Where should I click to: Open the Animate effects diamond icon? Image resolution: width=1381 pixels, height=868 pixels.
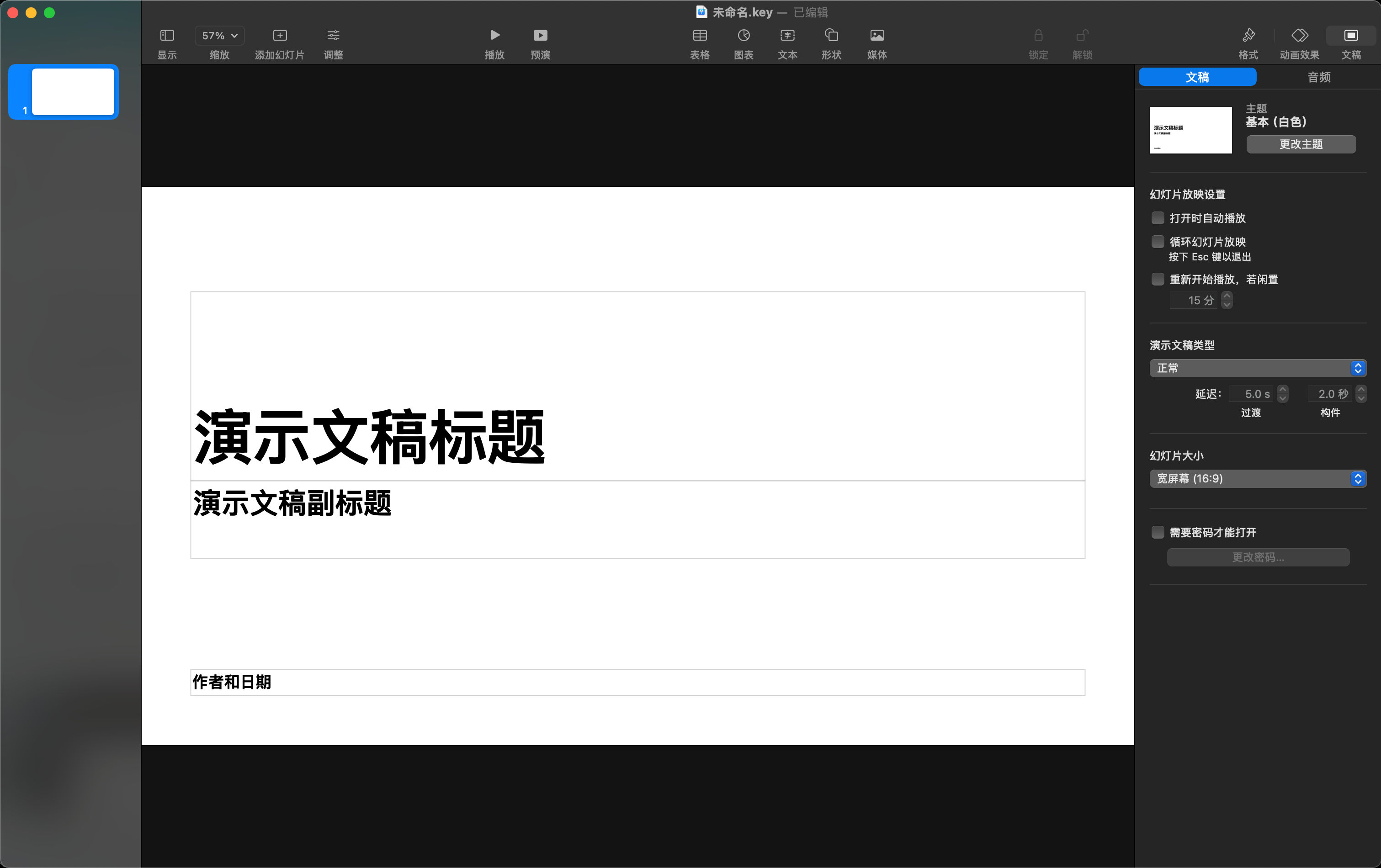coord(1299,36)
